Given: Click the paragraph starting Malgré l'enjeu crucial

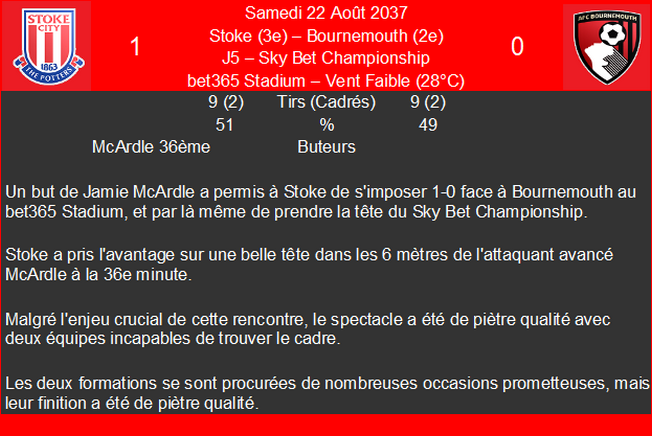Looking at the screenshot, I should pyautogui.click(x=308, y=329).
